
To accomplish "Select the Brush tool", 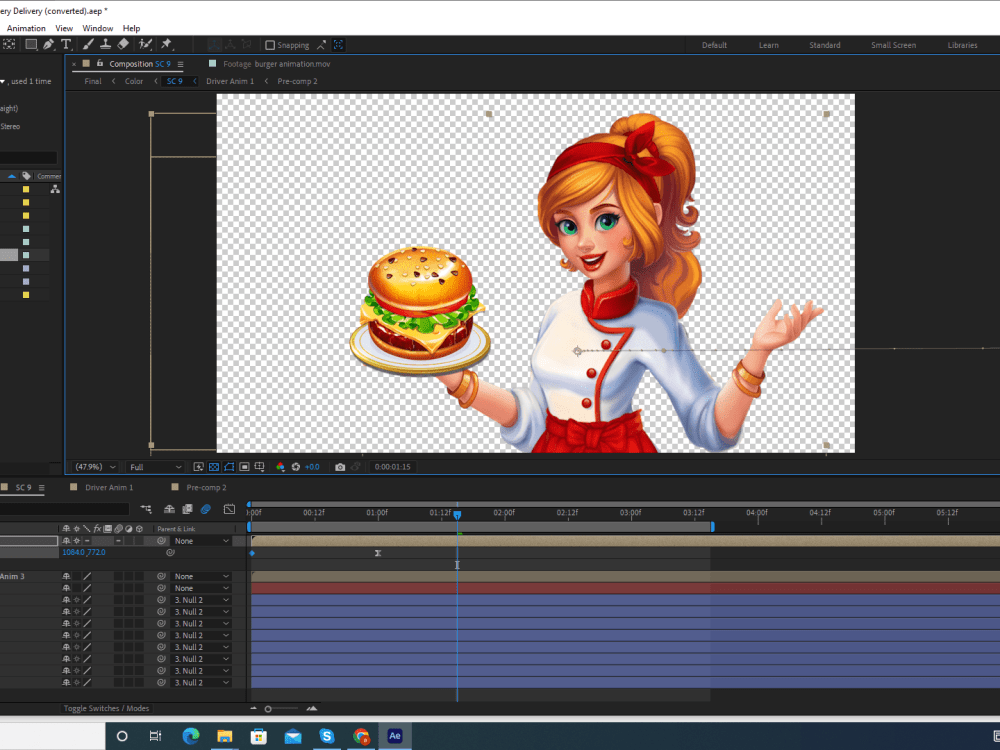I will pyautogui.click(x=88, y=44).
